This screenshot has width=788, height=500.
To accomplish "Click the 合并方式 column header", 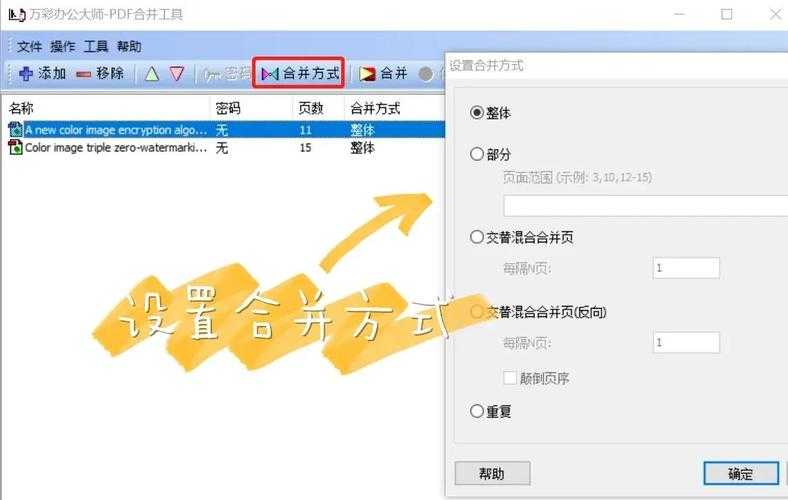I will [375, 108].
